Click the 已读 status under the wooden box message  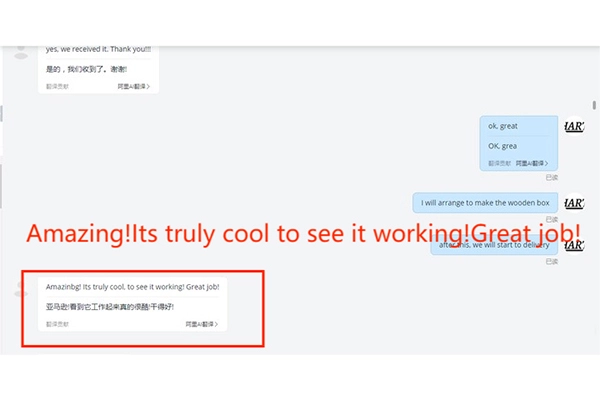pyautogui.click(x=551, y=220)
